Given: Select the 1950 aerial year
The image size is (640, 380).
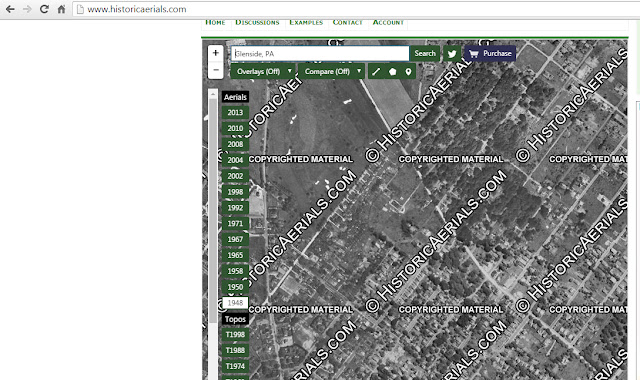Looking at the screenshot, I should [235, 287].
